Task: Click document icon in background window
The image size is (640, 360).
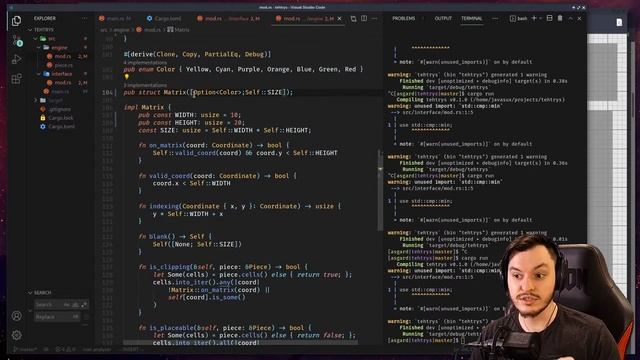Action: 619,22
